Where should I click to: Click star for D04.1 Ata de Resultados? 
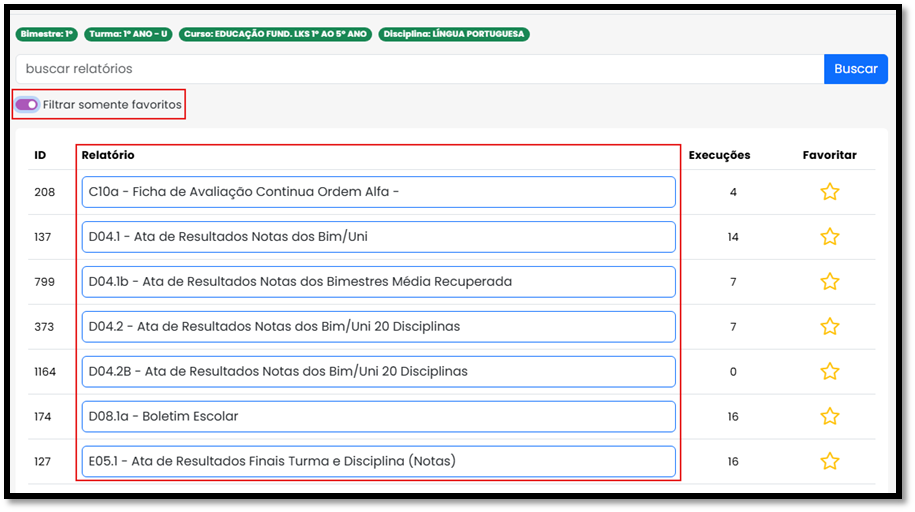[829, 237]
